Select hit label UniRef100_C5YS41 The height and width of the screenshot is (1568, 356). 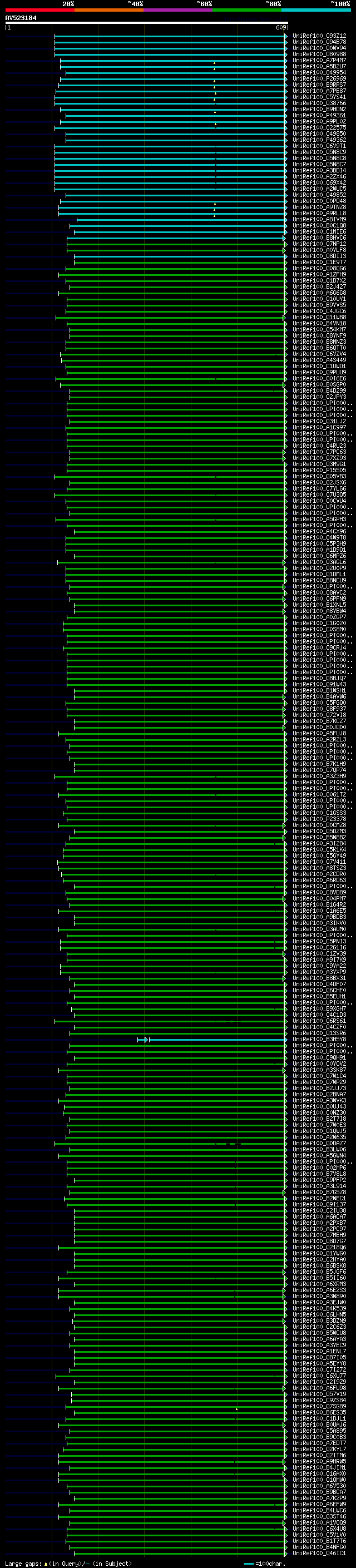pos(319,97)
